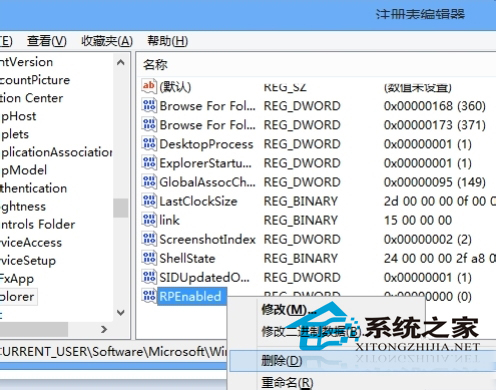Image resolution: width=496 pixels, height=390 pixels.
Task: Select the (默认) value name
Action: (x=175, y=87)
